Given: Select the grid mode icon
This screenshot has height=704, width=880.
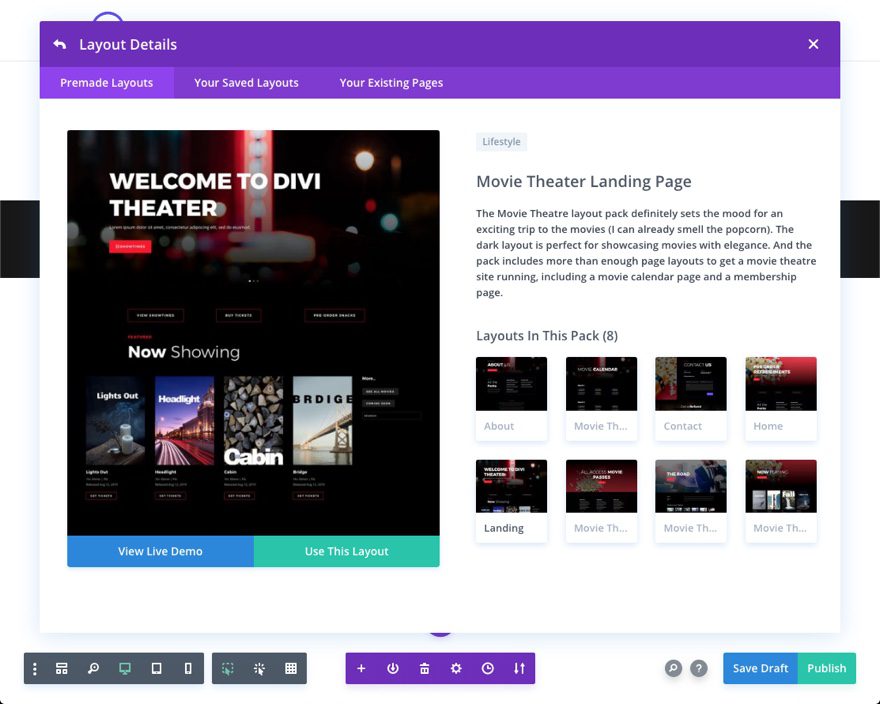Looking at the screenshot, I should [291, 668].
